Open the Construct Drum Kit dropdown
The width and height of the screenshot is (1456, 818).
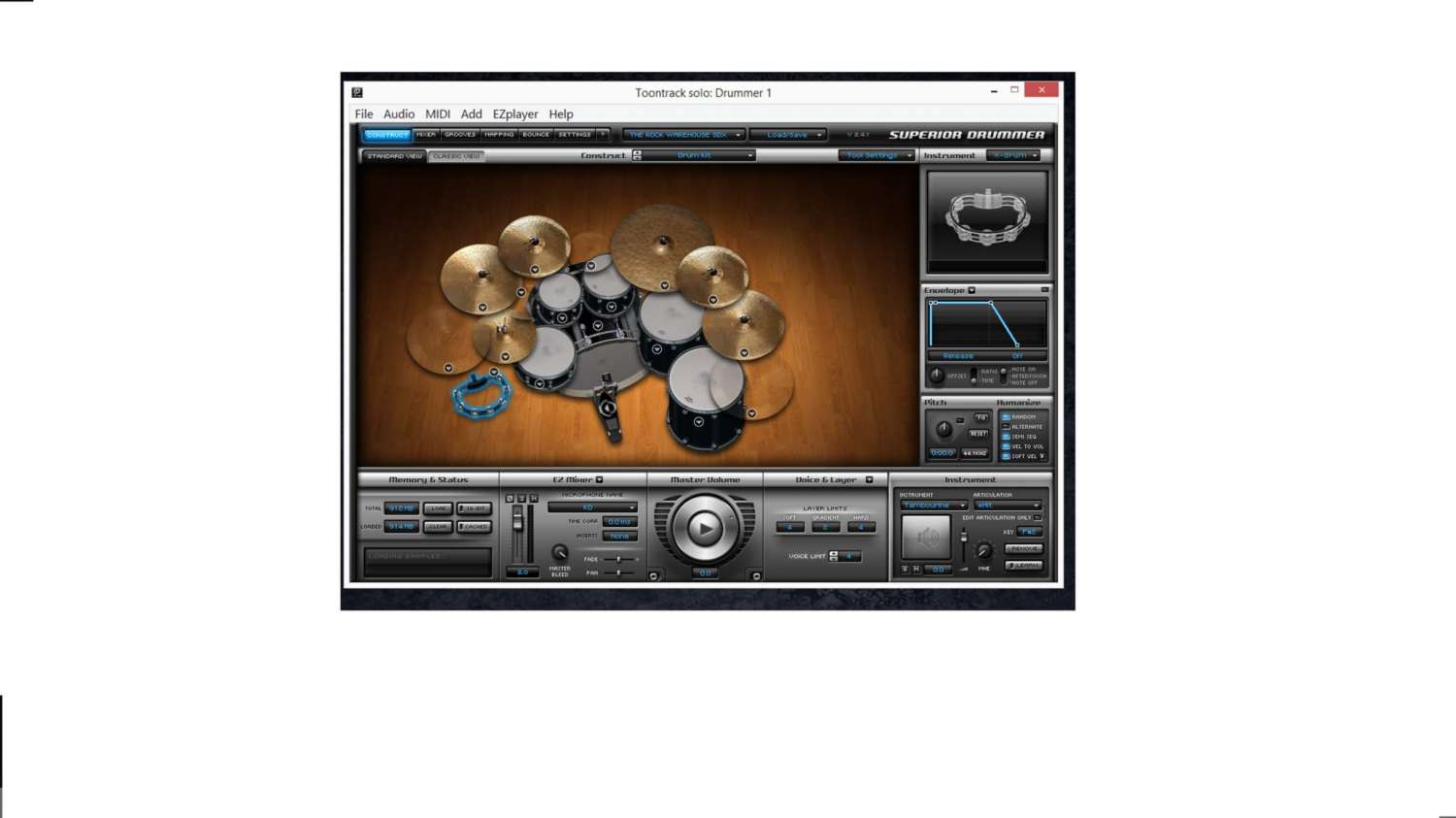coord(699,155)
